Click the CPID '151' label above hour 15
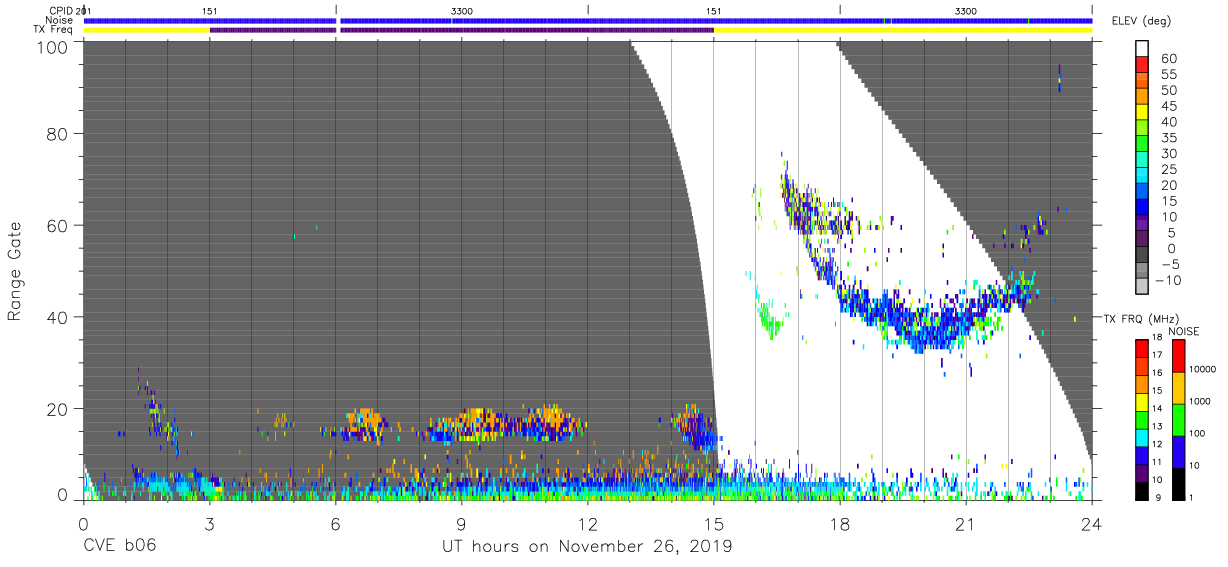The width and height of the screenshot is (1228, 567). pyautogui.click(x=714, y=10)
